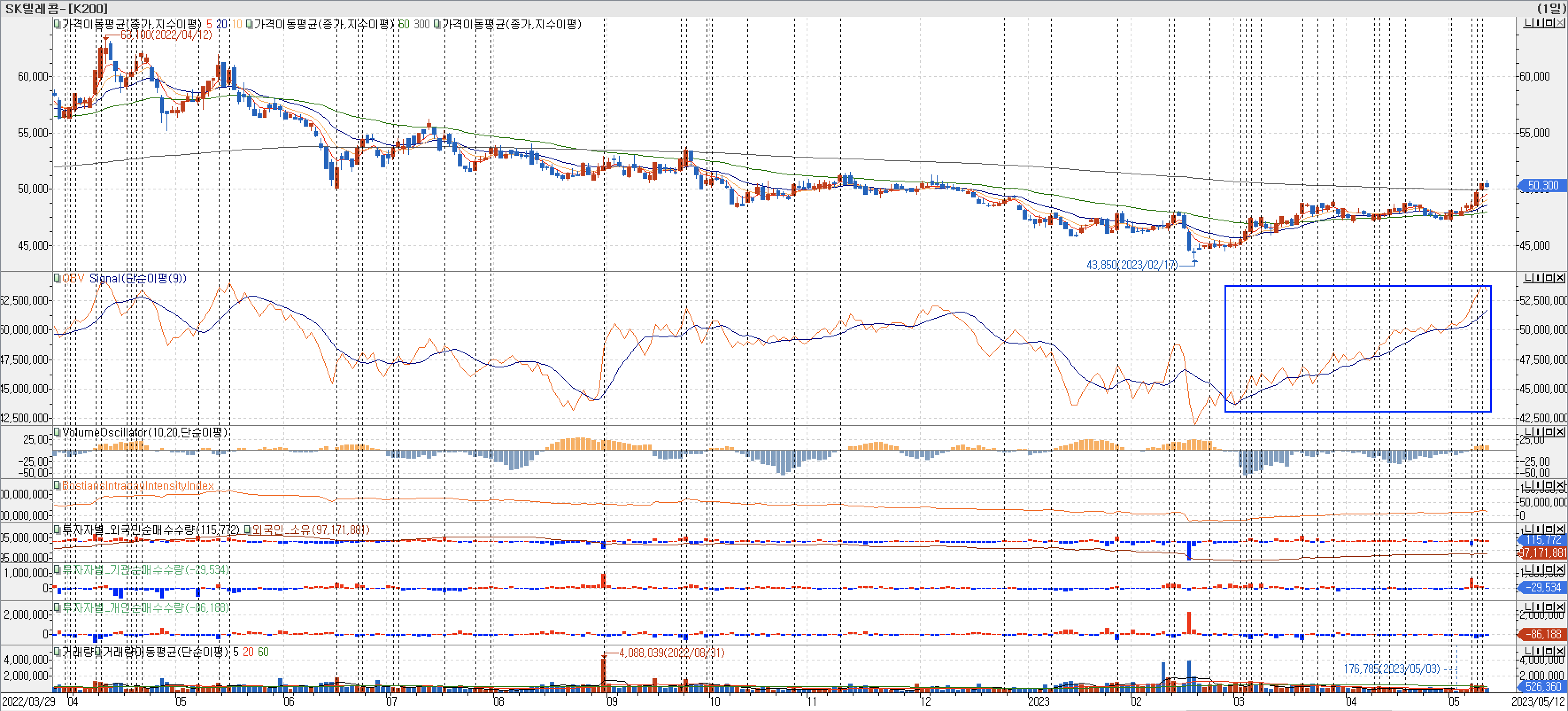Toggle BostiansIntradayIntensityIndex indicator marker
The image size is (1568, 711).
point(57,485)
